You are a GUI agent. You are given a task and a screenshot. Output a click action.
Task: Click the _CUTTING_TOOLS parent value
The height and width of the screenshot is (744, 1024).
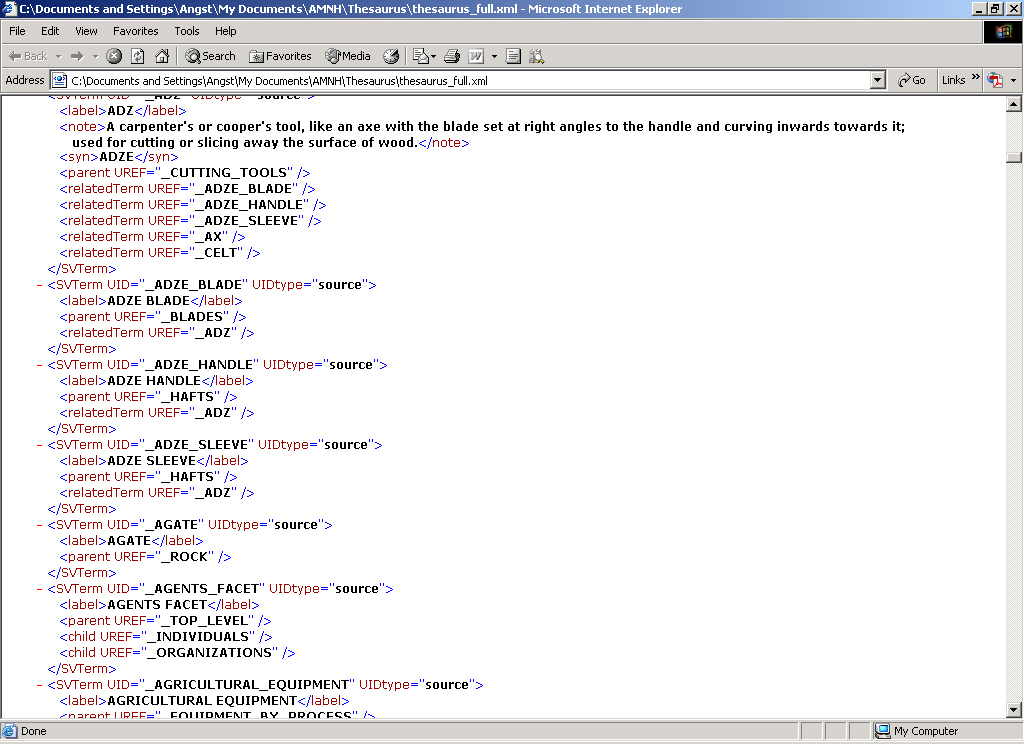(225, 172)
